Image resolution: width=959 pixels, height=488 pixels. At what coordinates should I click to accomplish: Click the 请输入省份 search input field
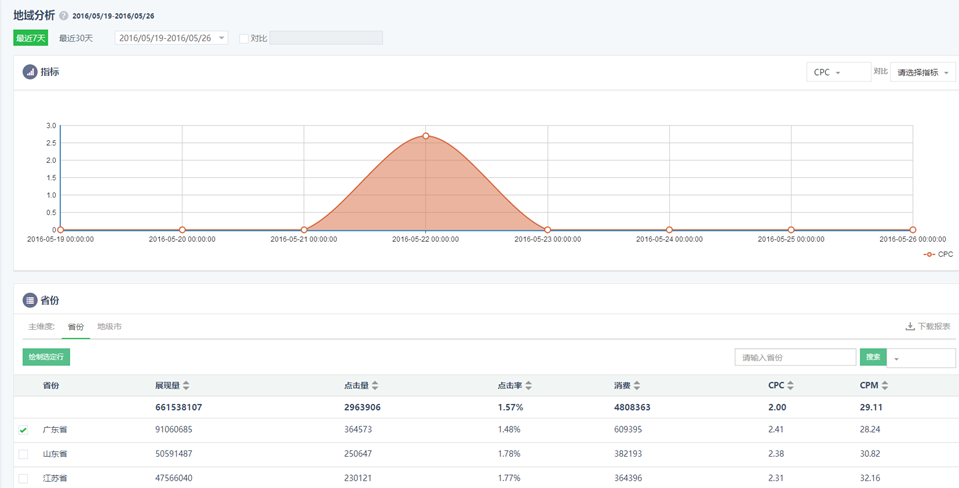click(x=794, y=357)
